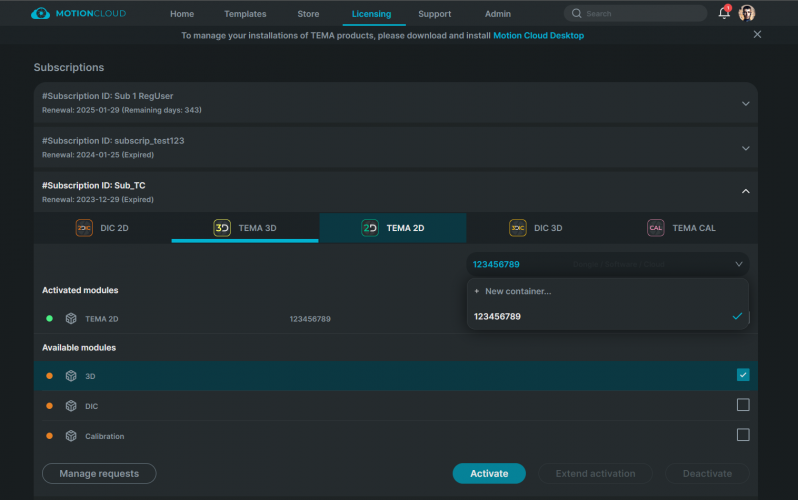Switch to the DIC 2D tab

coord(102,228)
